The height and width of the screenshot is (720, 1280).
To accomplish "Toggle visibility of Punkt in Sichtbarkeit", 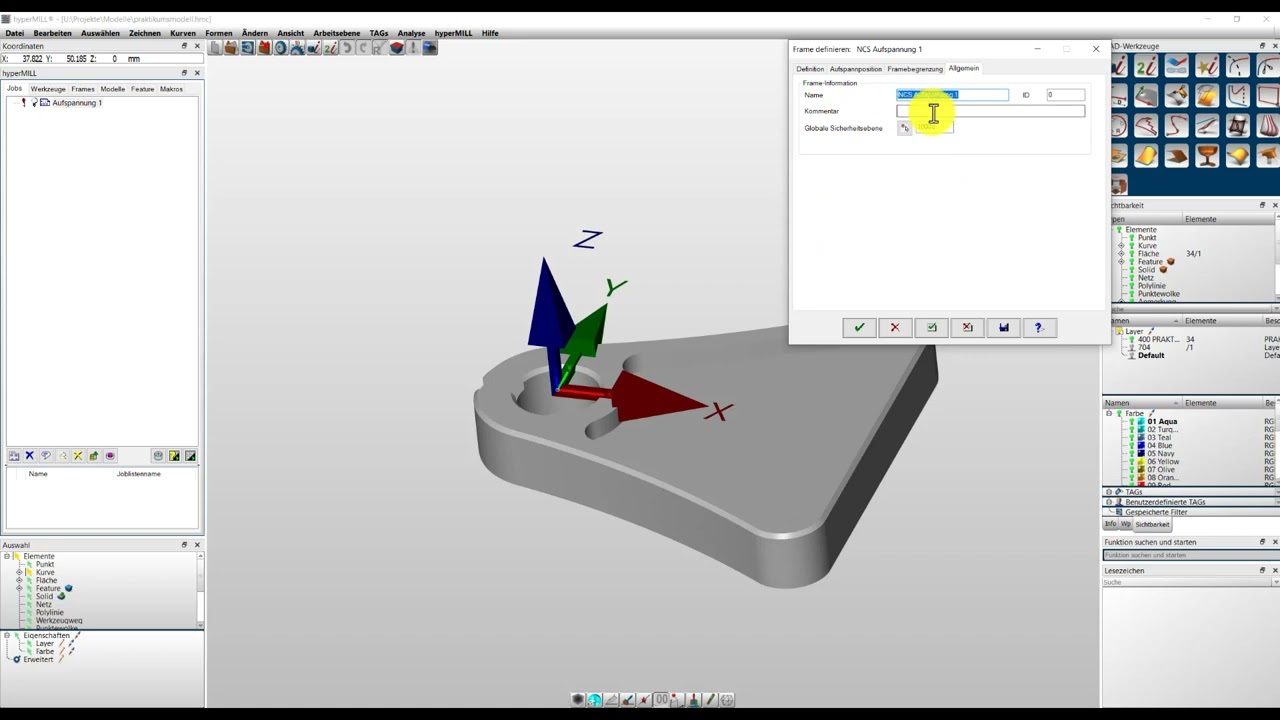I will pyautogui.click(x=1132, y=238).
